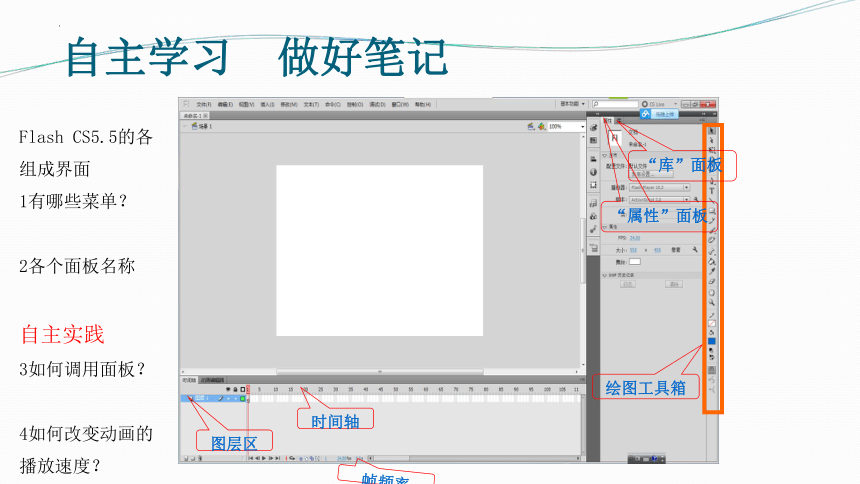Open the Align panel icon in dock

[593, 159]
